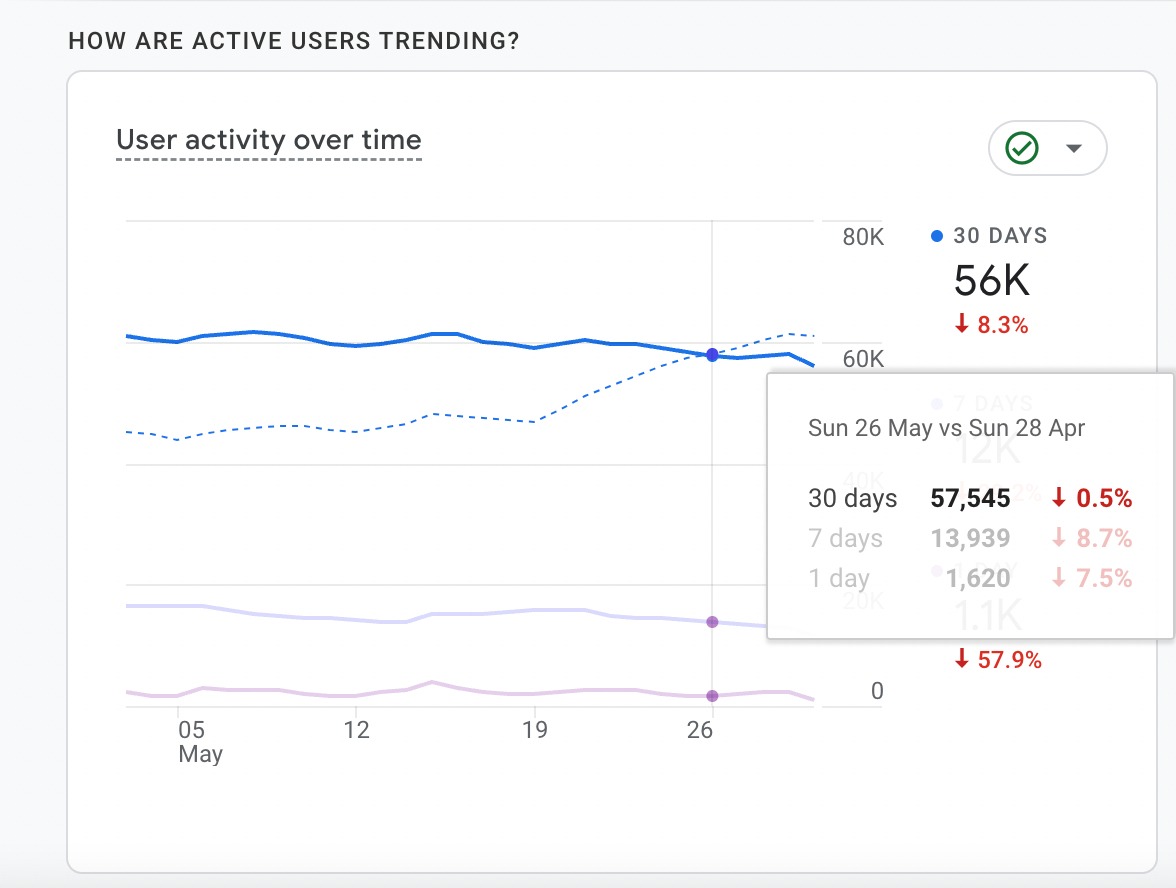Viewport: 1176px width, 888px height.
Task: Click the 0.5% change in tooltip
Action: coord(1092,498)
